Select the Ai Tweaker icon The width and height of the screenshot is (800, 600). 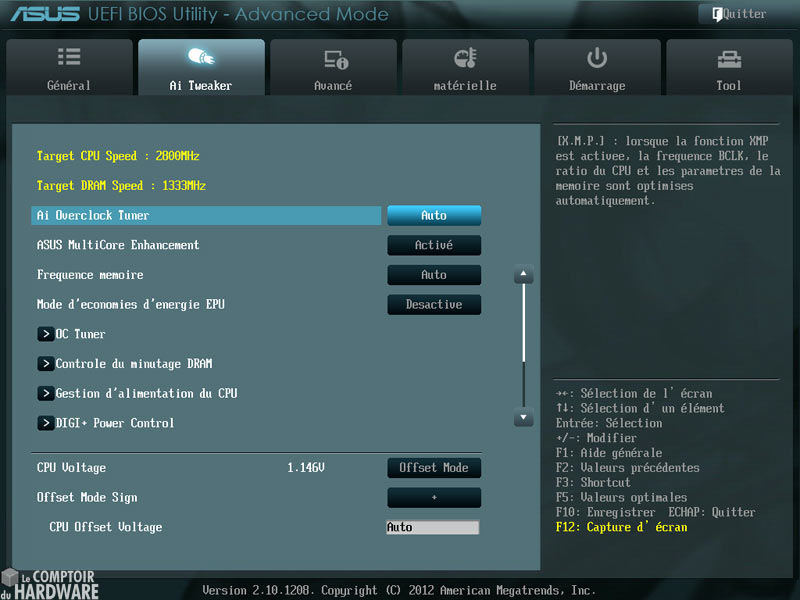(x=201, y=58)
